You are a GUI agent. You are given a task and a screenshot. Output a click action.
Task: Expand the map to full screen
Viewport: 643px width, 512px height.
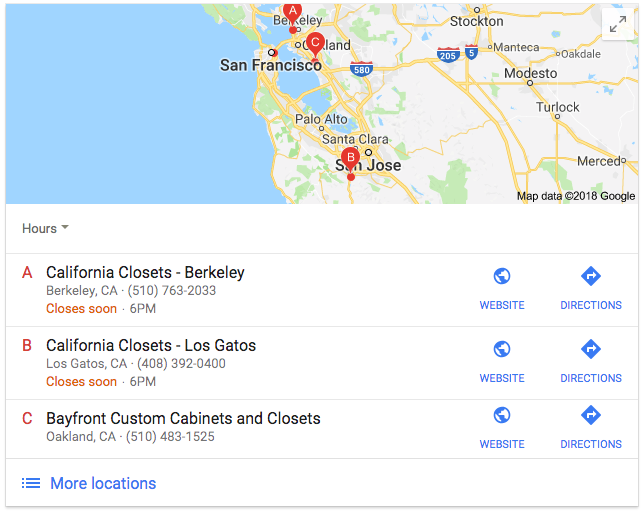[x=617, y=24]
